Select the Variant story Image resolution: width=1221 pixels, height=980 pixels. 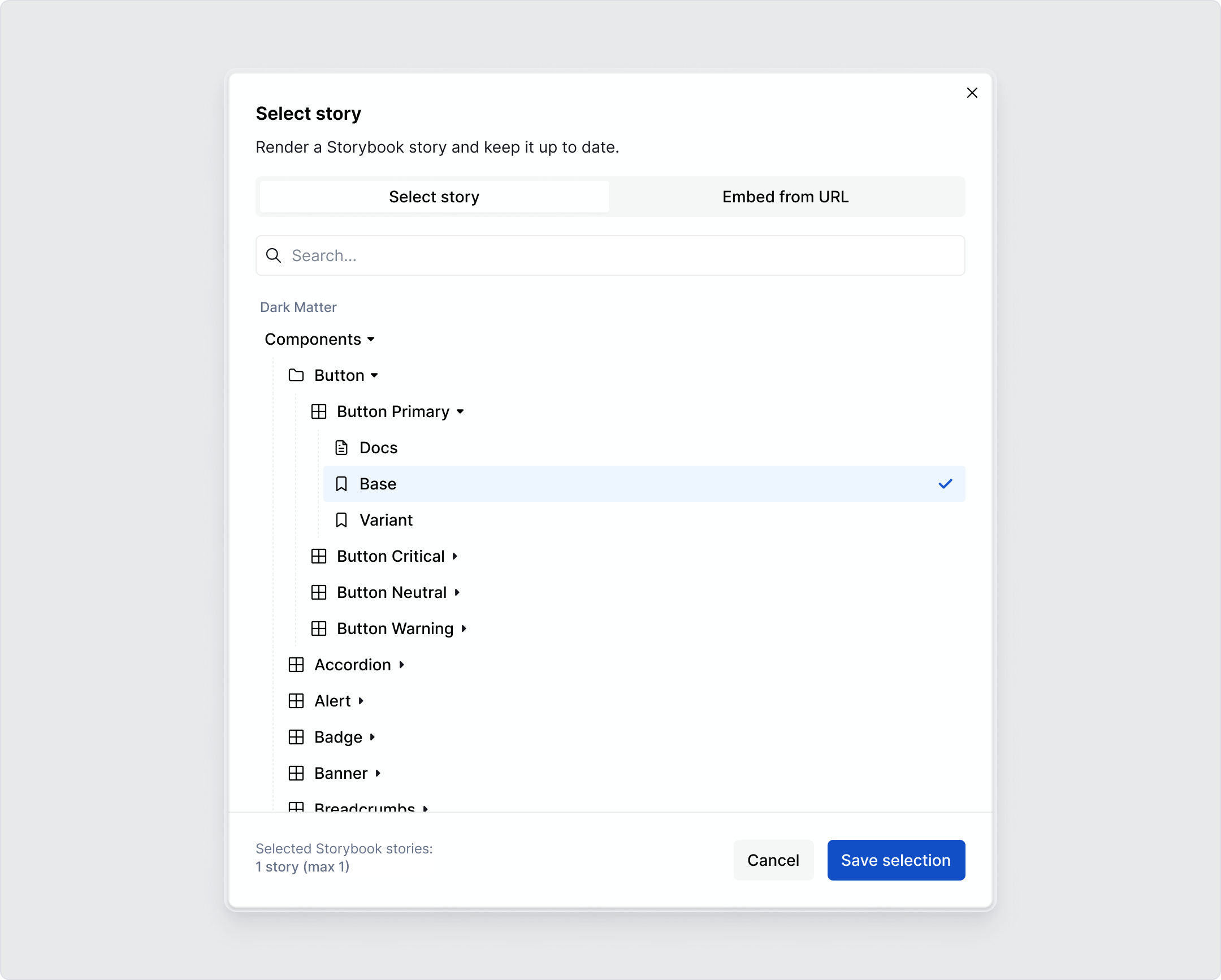click(386, 520)
